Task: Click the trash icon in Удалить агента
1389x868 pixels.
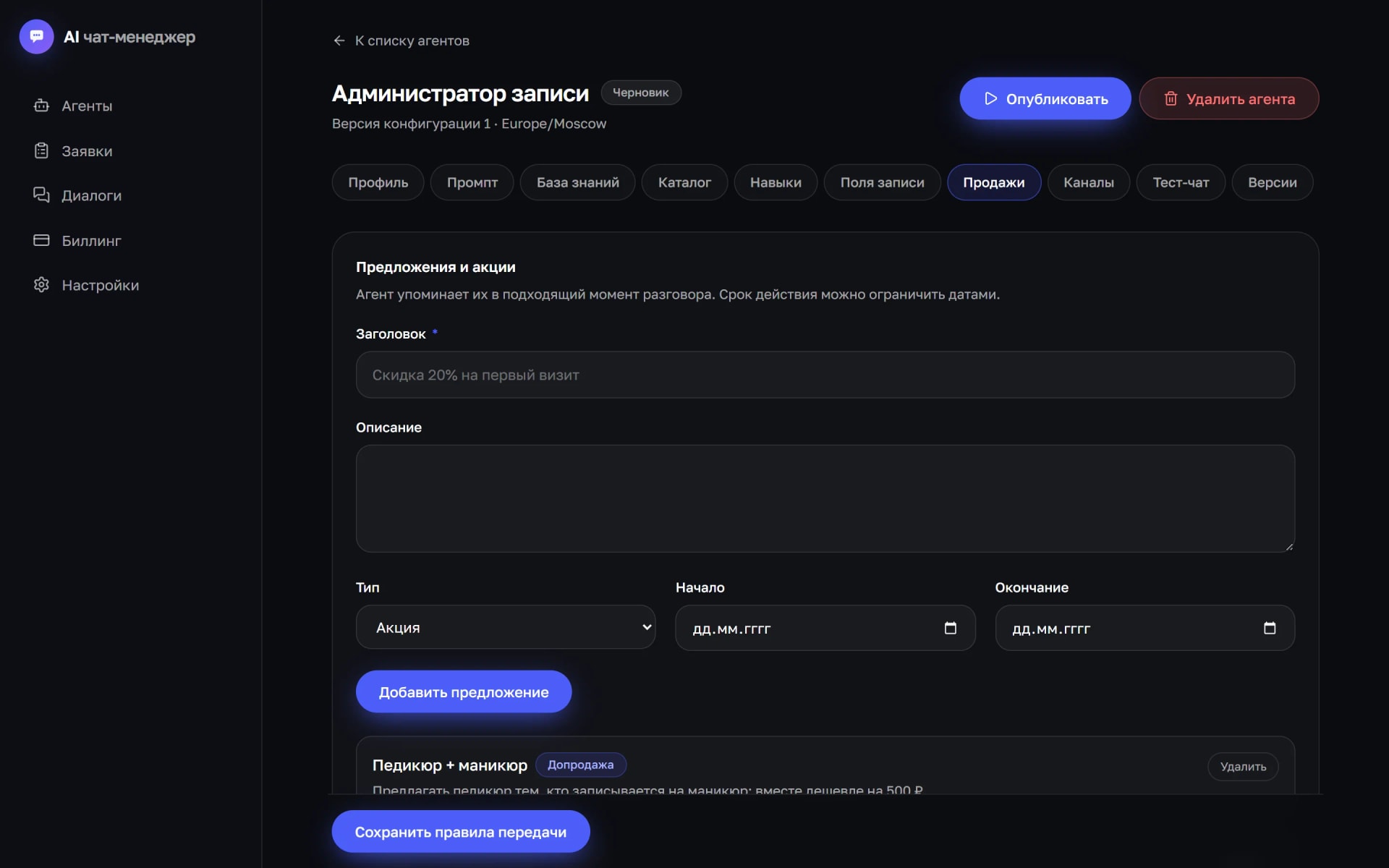Action: (x=1171, y=98)
